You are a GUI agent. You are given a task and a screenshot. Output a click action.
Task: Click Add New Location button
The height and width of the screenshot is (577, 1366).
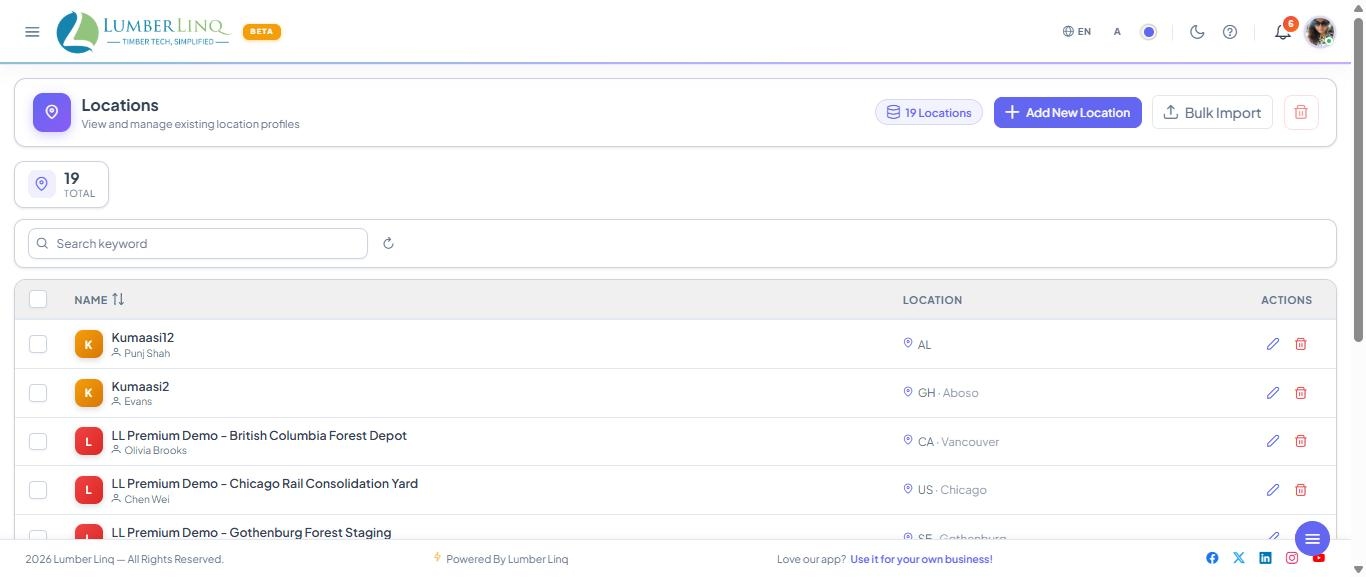point(1068,112)
